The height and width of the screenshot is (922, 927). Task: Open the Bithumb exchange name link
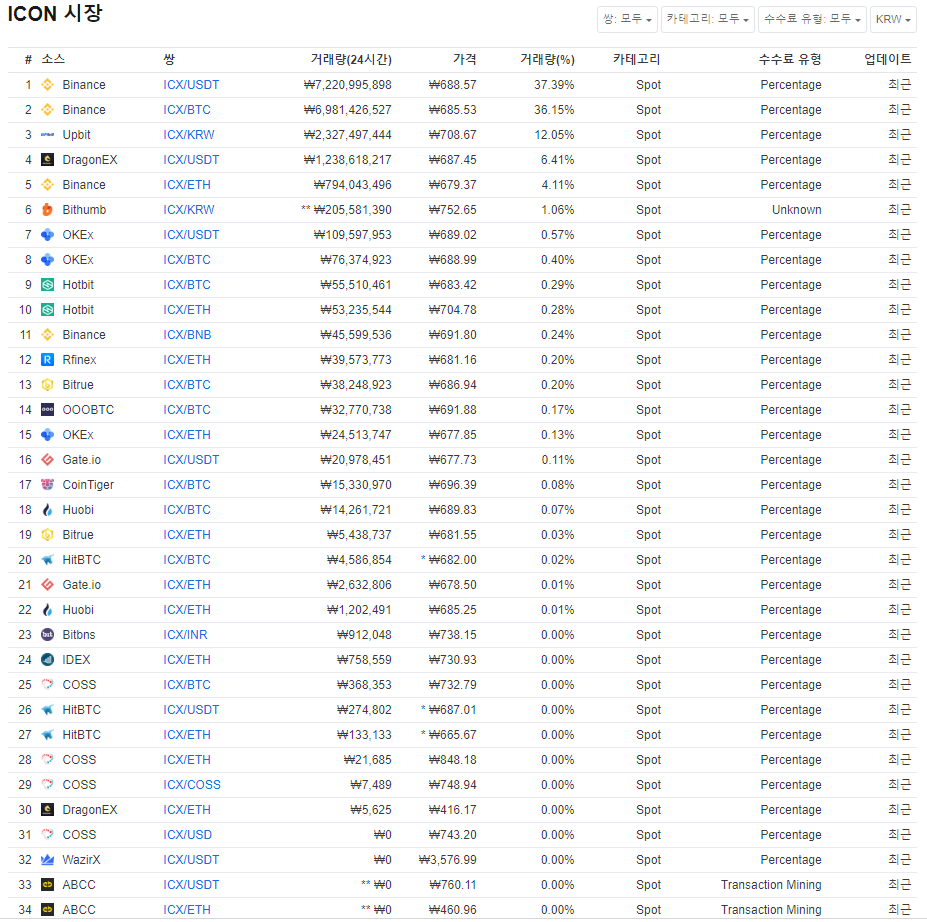[84, 210]
